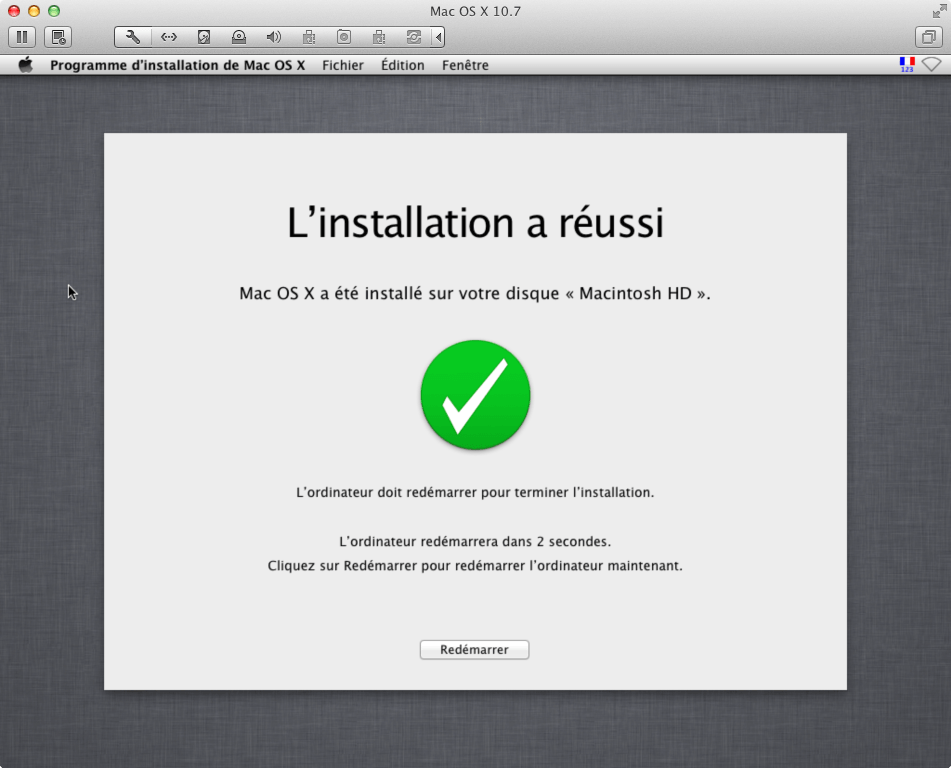Click the line "L'ordinateur doit redémarrer pour terminer l'installation."

(475, 492)
